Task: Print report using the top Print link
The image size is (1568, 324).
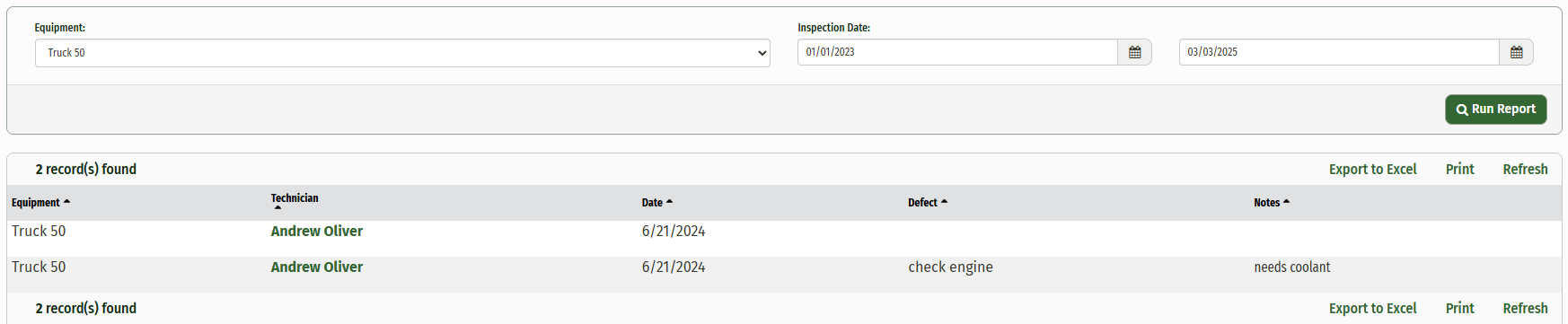Action: (1459, 169)
